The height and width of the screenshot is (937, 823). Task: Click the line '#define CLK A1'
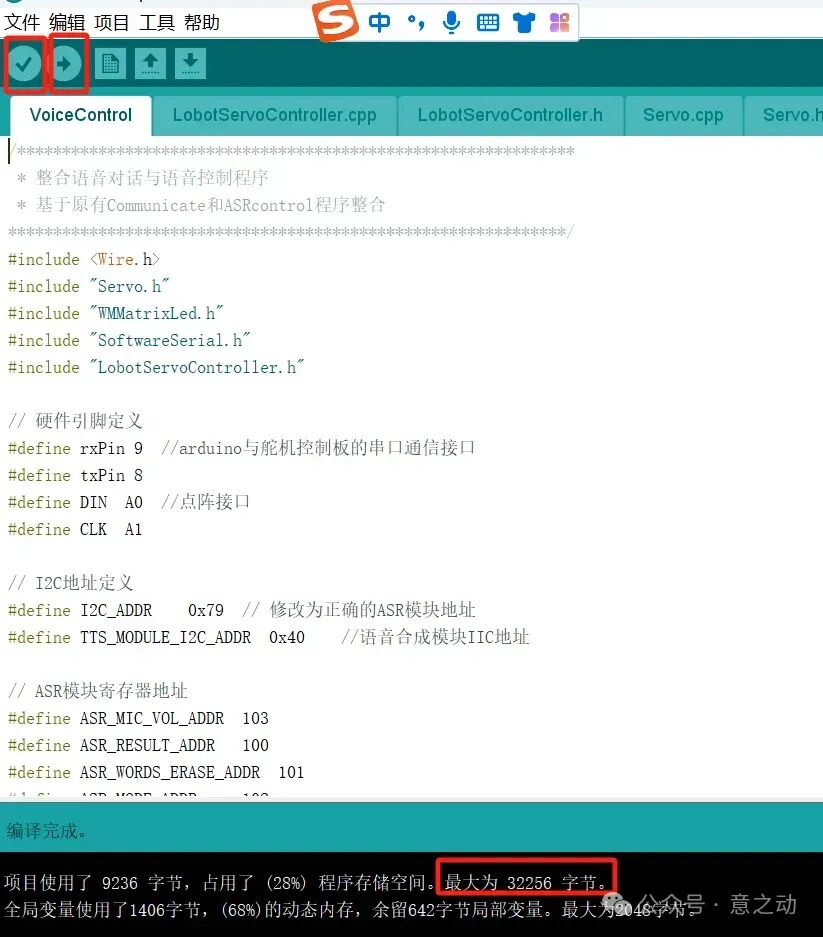pos(75,529)
